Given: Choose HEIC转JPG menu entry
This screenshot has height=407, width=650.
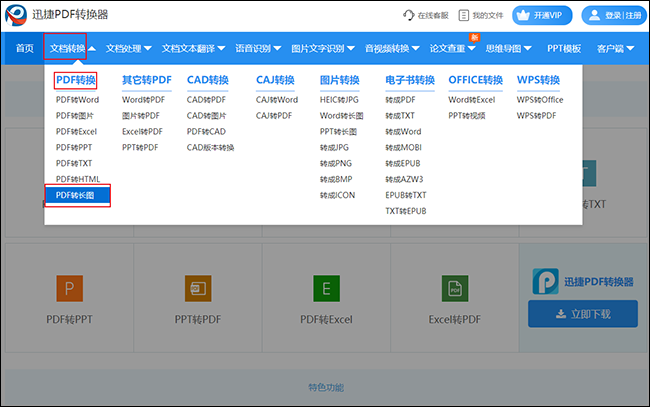Looking at the screenshot, I should pos(339,100).
